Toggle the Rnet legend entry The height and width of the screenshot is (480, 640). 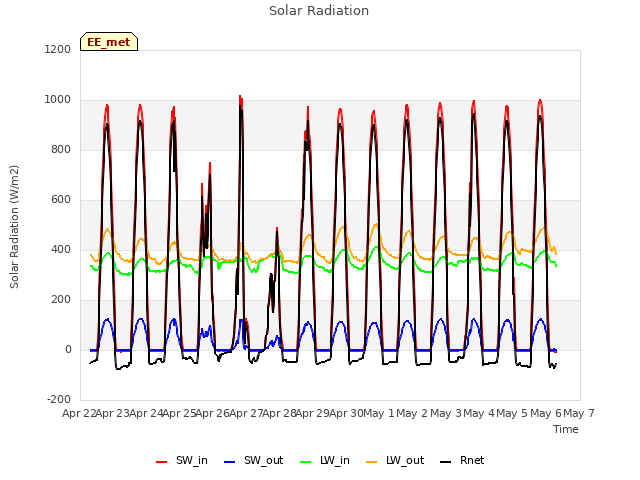point(462,461)
